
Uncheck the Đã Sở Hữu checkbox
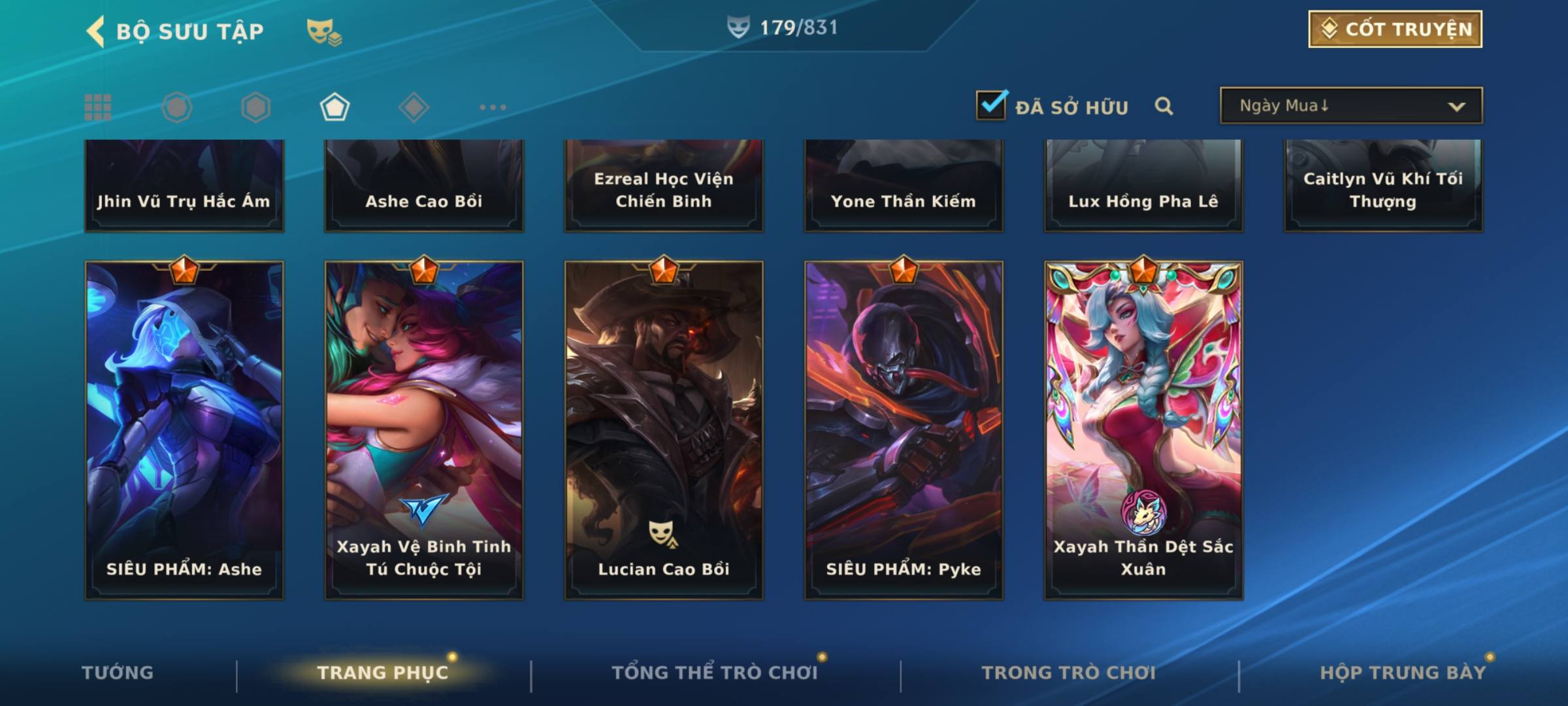tap(991, 105)
